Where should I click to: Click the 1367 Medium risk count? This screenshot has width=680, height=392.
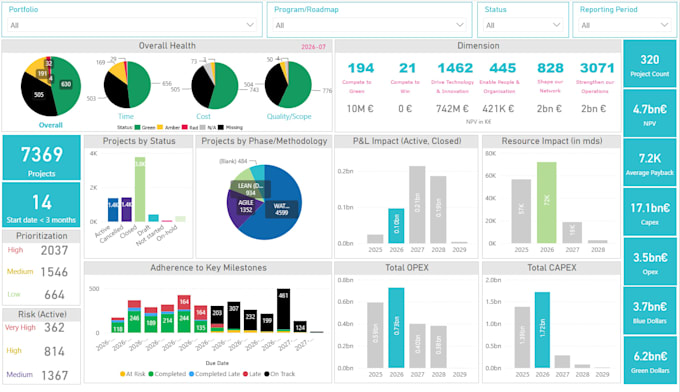pos(55,375)
